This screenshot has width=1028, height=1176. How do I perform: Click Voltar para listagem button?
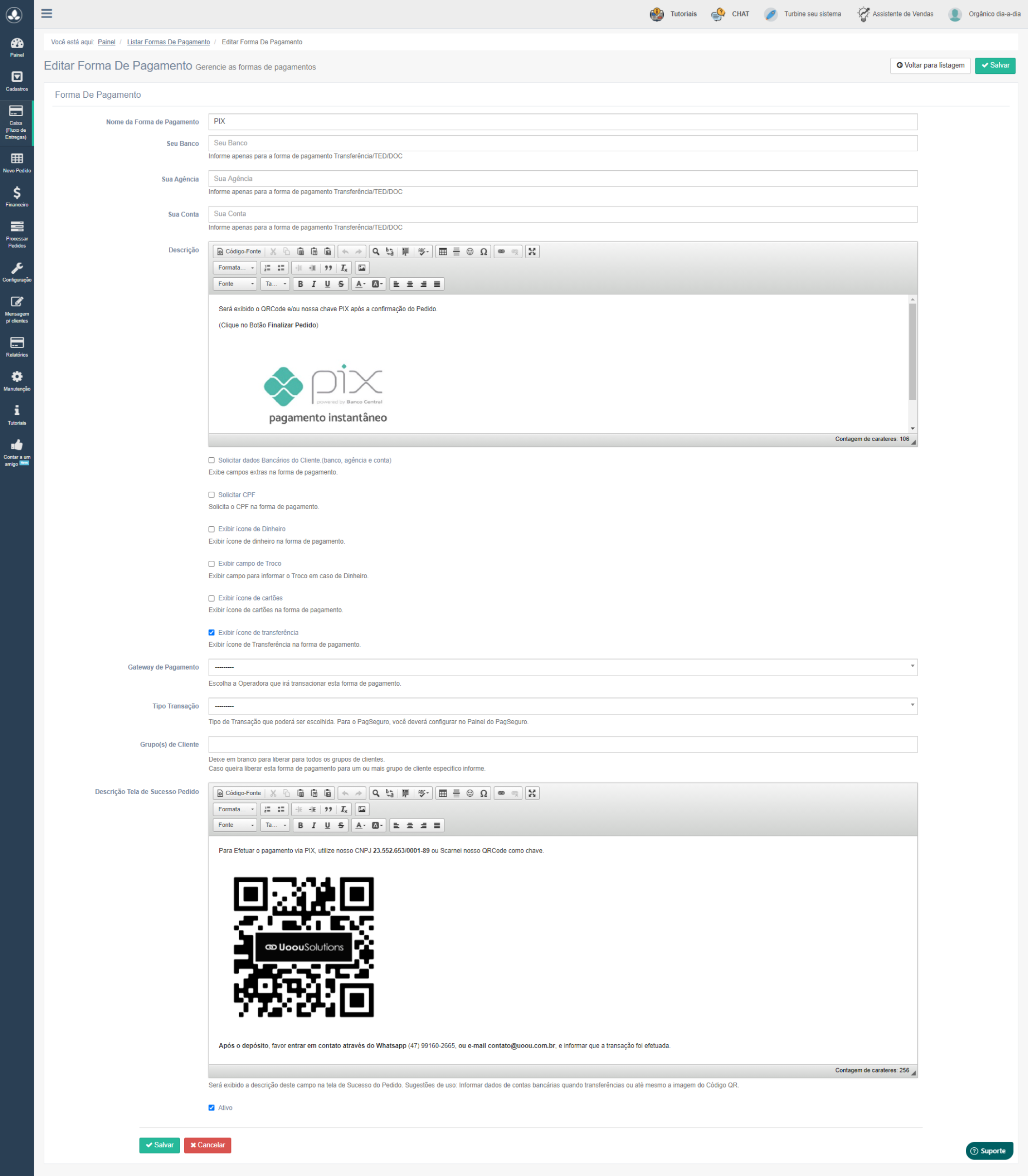[x=930, y=65]
